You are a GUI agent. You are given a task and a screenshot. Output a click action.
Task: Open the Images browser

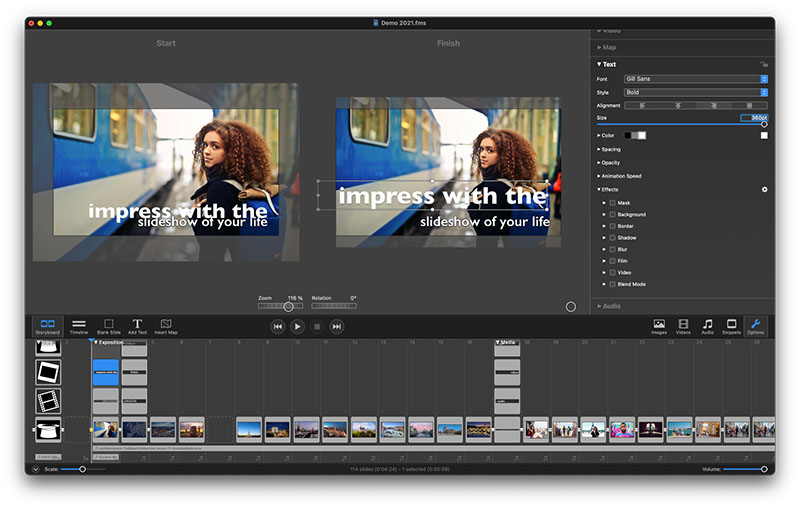(x=659, y=326)
